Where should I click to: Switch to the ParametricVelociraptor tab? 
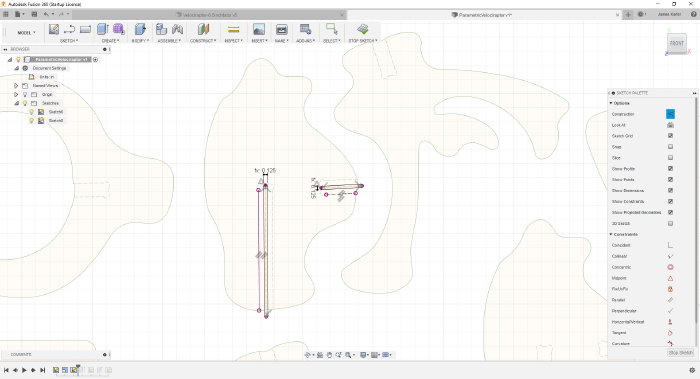pyautogui.click(x=484, y=15)
